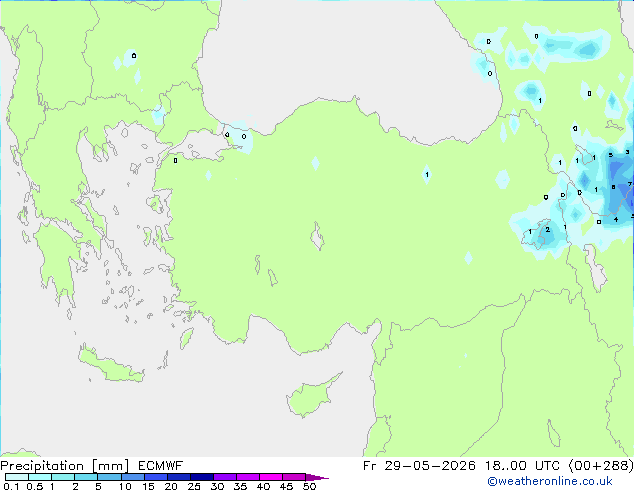
Task: Click the 'Precipitation' title word
Action: (x=42, y=466)
